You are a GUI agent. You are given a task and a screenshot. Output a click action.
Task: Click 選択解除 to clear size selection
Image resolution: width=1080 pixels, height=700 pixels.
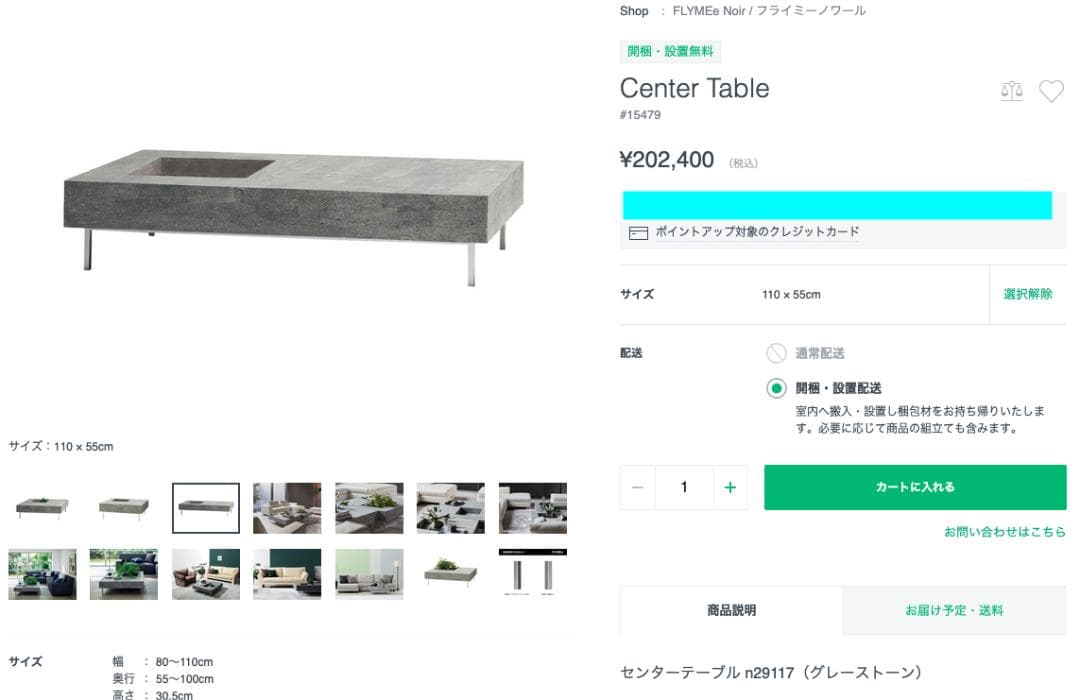coord(1028,294)
